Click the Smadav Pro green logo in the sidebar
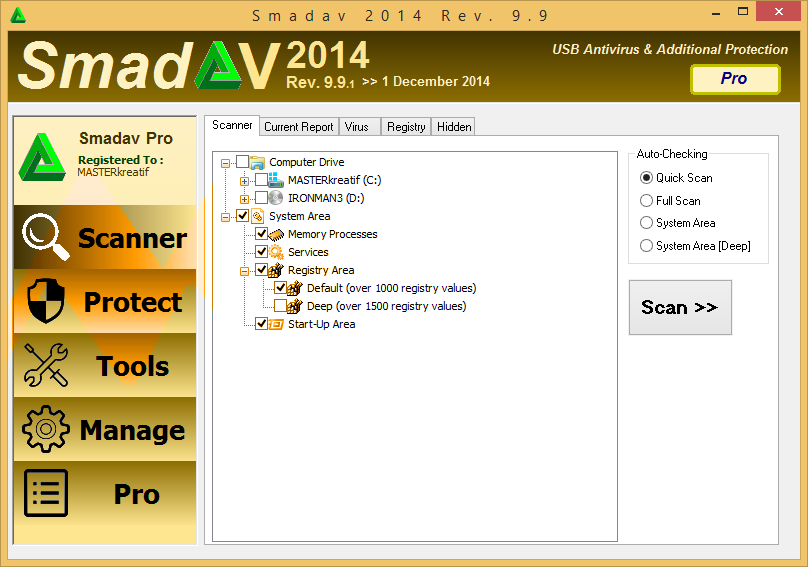Viewport: 808px width, 567px height. click(42, 157)
